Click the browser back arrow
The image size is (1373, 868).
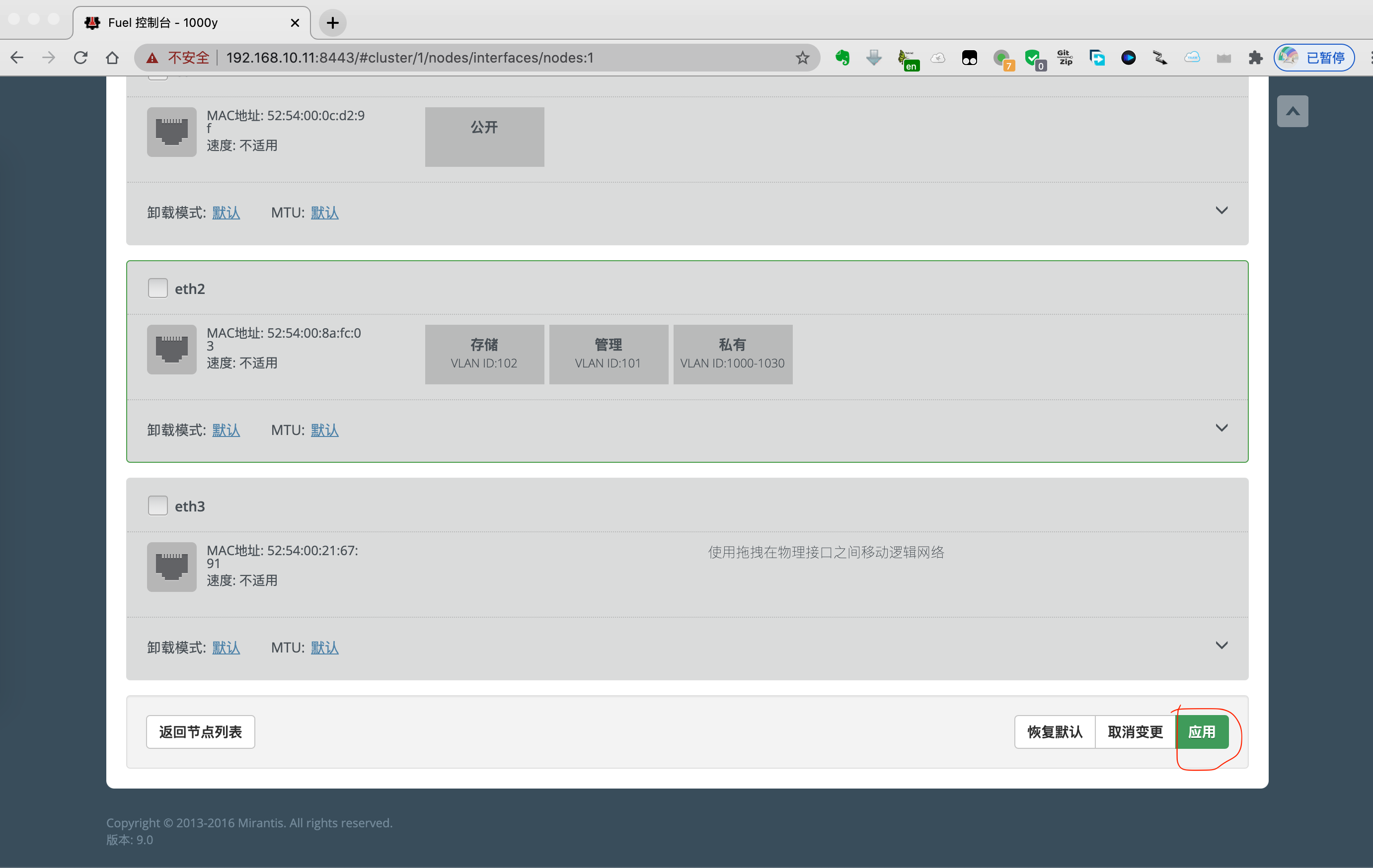click(x=17, y=58)
